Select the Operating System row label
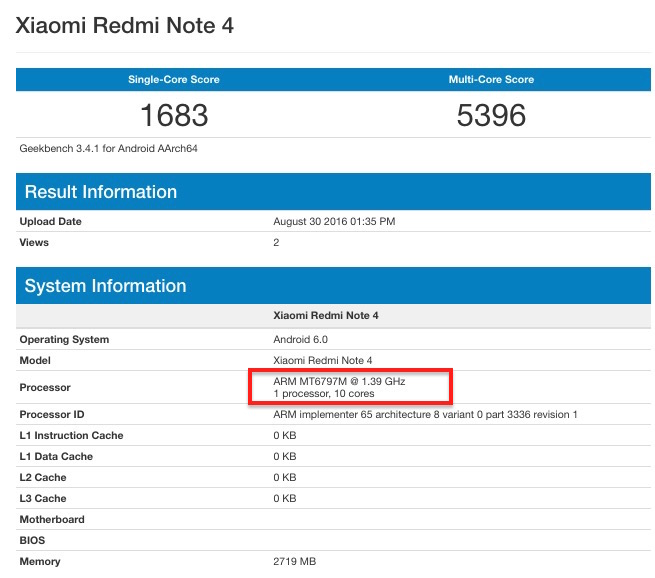Image resolution: width=655 pixels, height=578 pixels. [x=64, y=339]
